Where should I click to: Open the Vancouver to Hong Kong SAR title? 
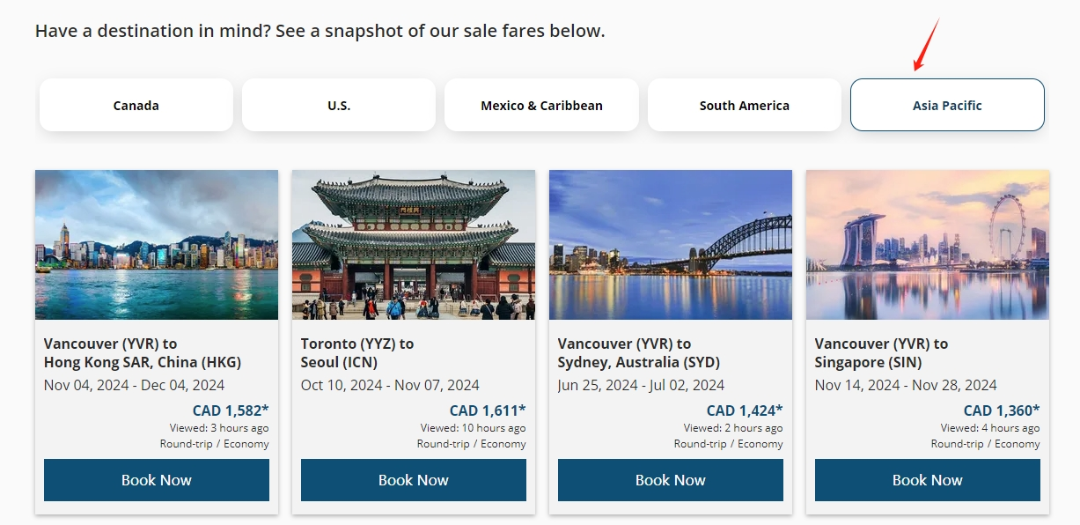(x=142, y=353)
